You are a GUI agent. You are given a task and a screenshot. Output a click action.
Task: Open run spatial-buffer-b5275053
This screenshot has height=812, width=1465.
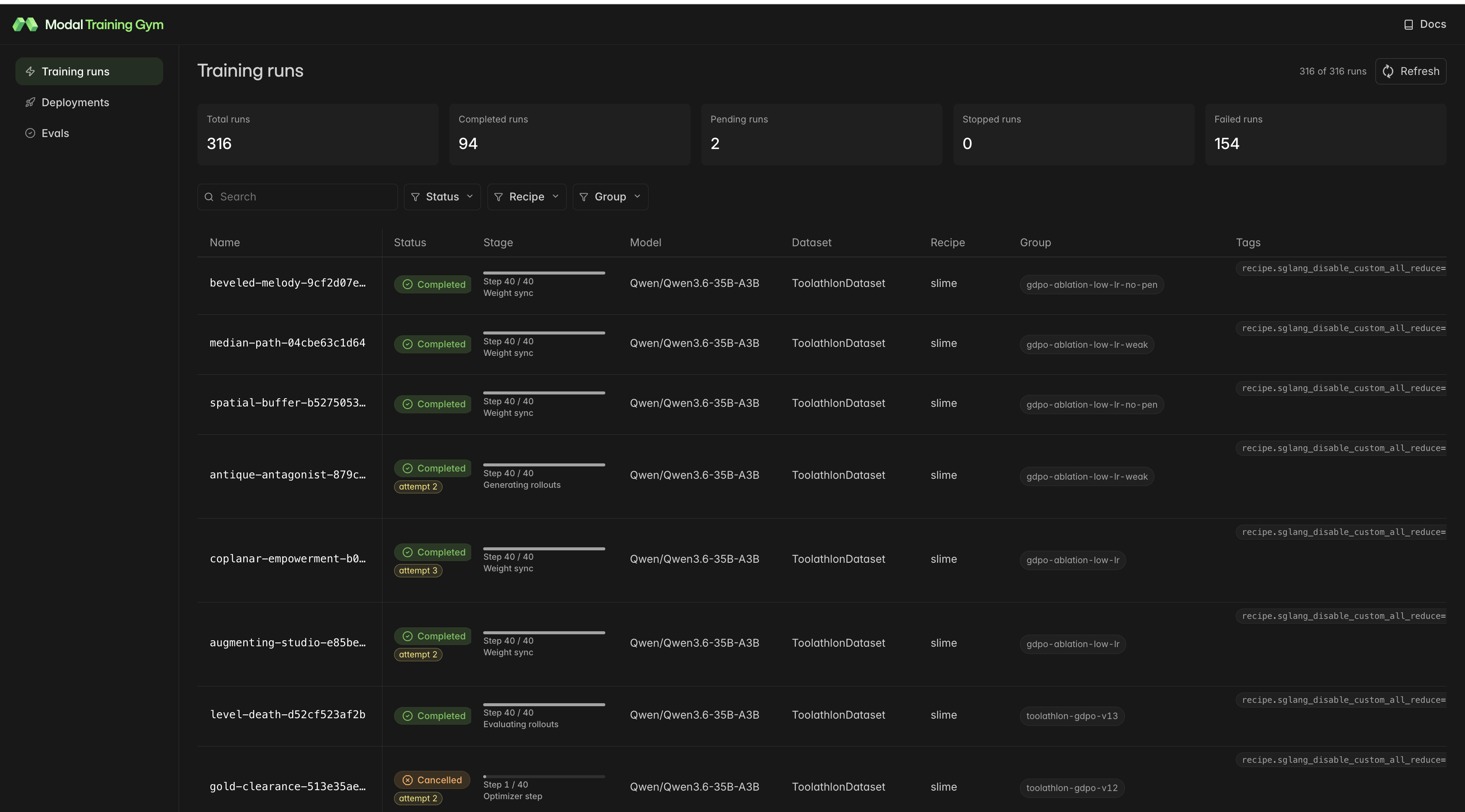(288, 403)
